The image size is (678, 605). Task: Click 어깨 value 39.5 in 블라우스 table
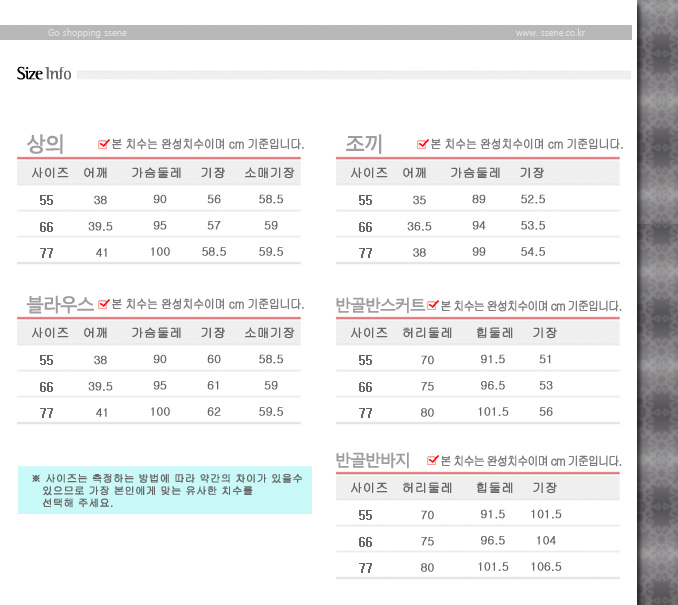pos(100,387)
